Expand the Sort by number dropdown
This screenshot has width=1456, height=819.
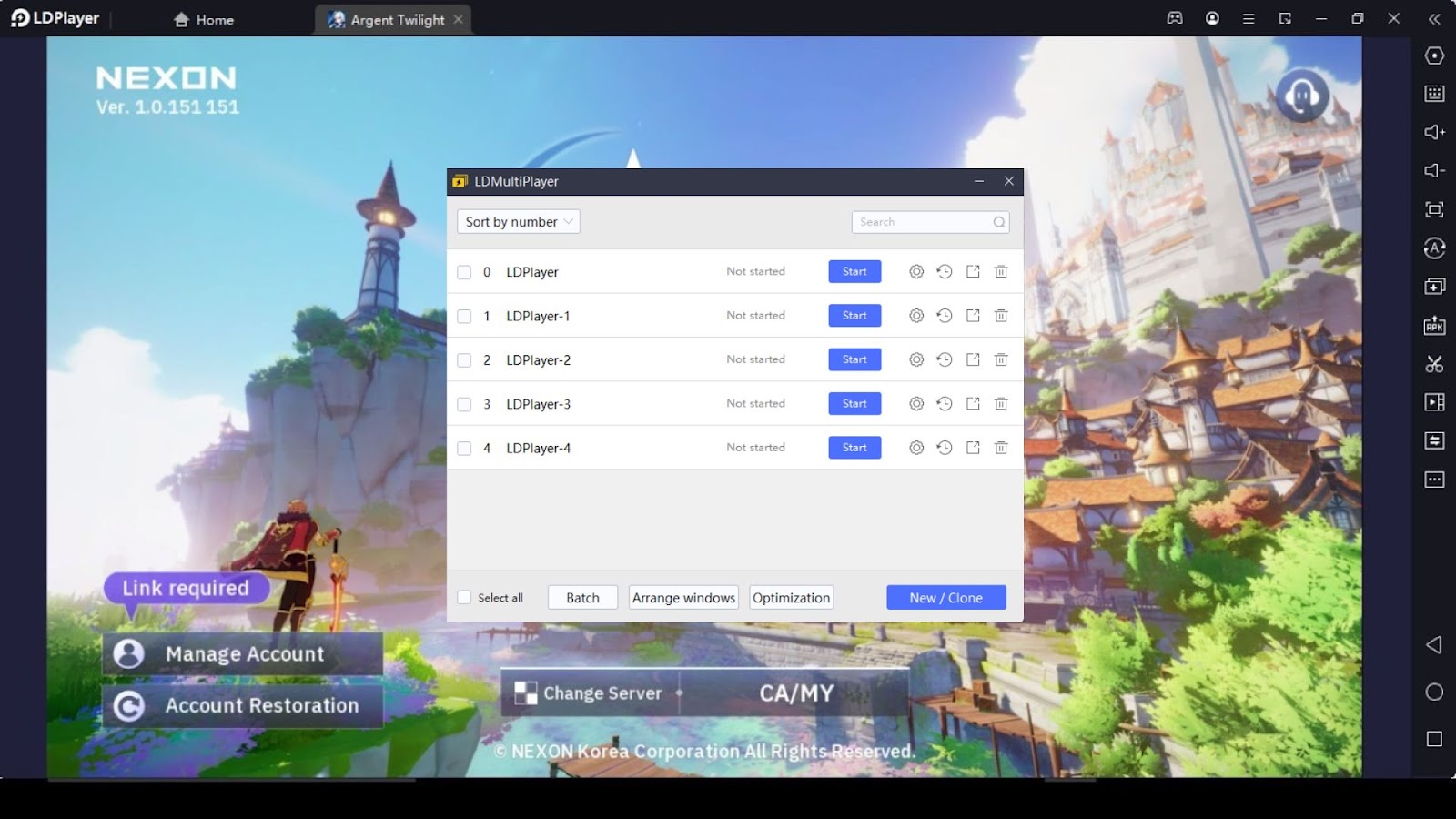pos(519,221)
